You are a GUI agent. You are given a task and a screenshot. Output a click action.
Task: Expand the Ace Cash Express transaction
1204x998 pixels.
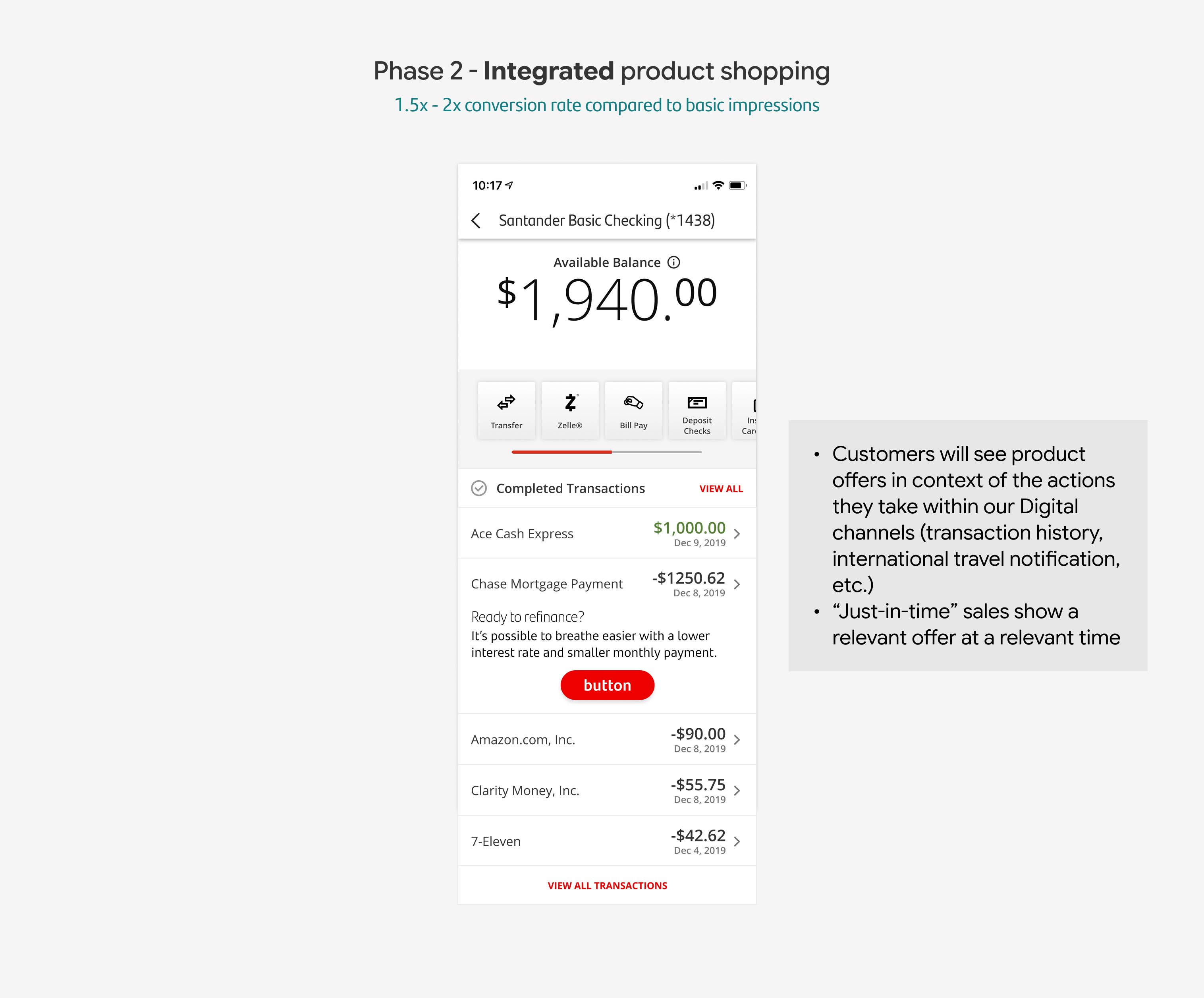tap(738, 534)
